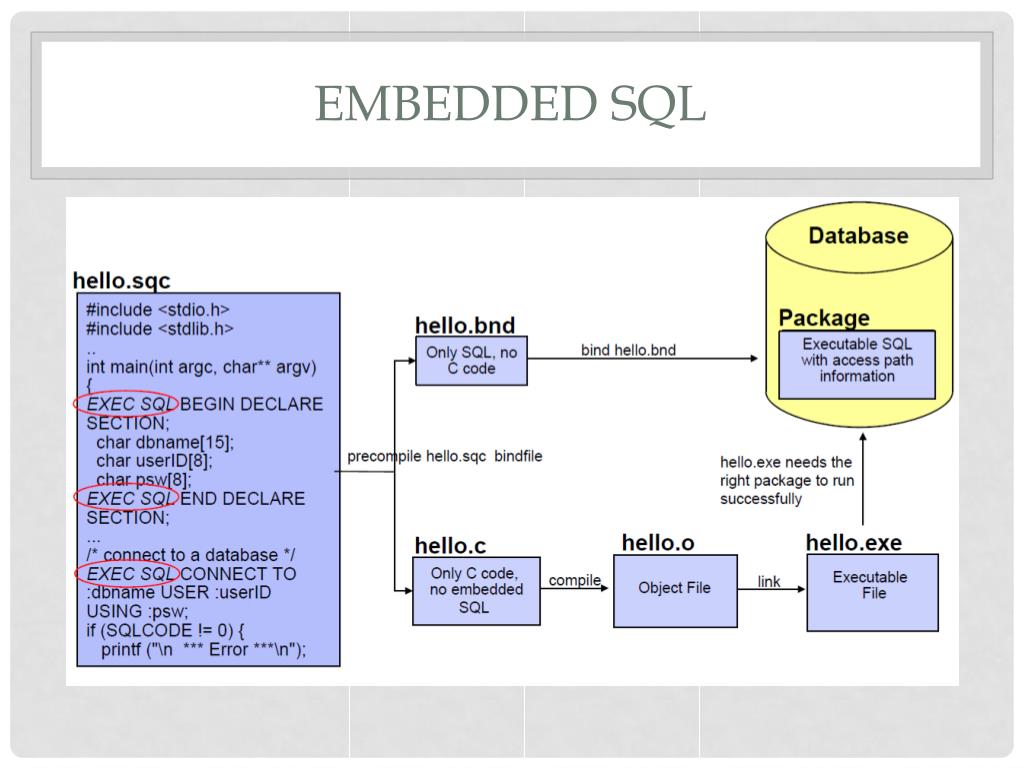Click the 'USING :psw;' line
Viewport: 1024px width, 768px height.
(x=137, y=611)
